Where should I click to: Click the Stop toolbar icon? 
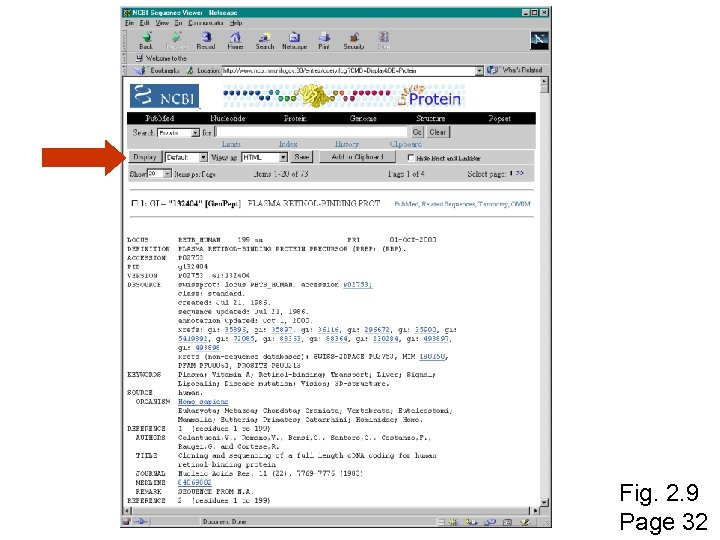384,40
